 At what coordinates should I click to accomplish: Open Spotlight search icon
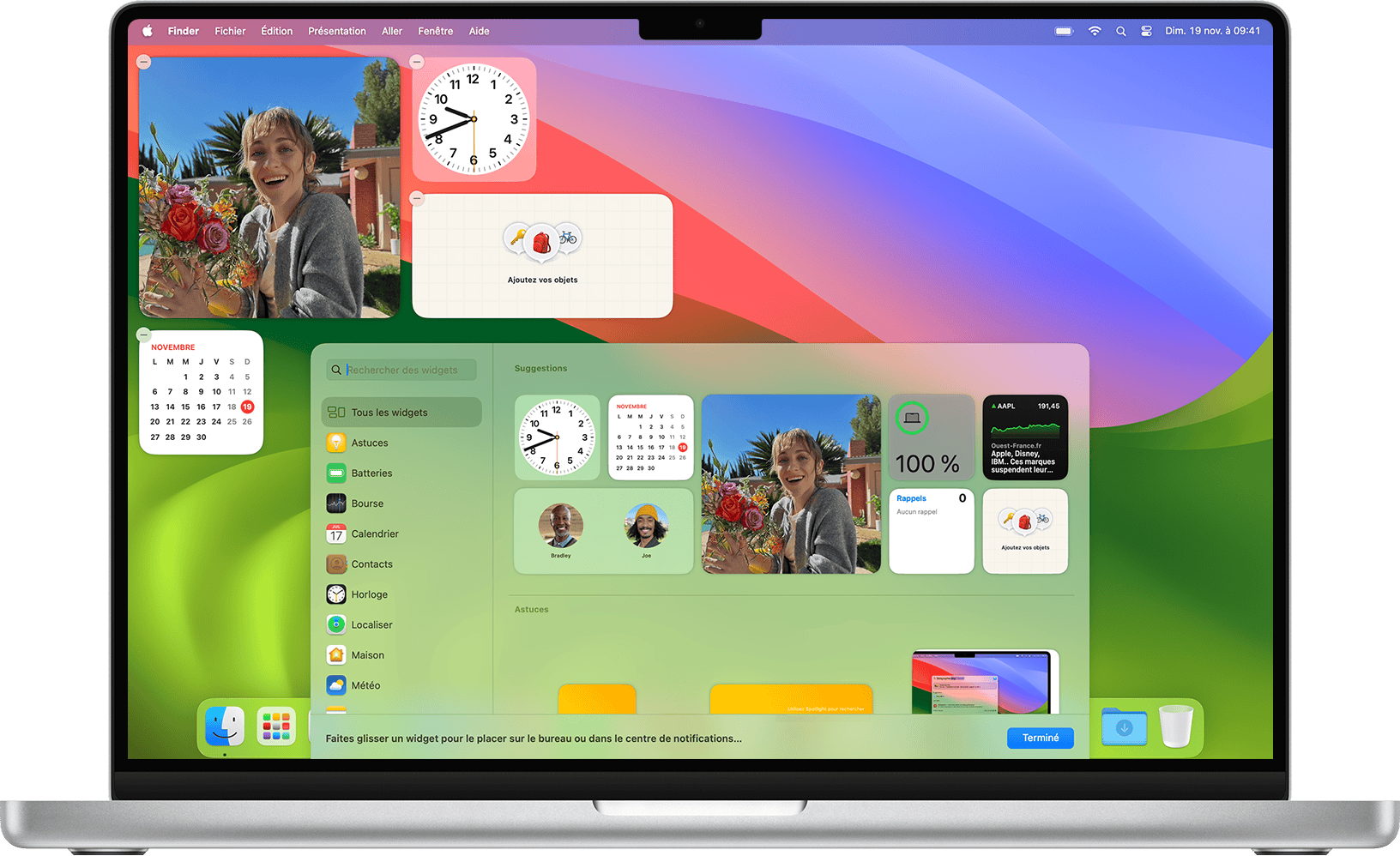pos(1120,31)
